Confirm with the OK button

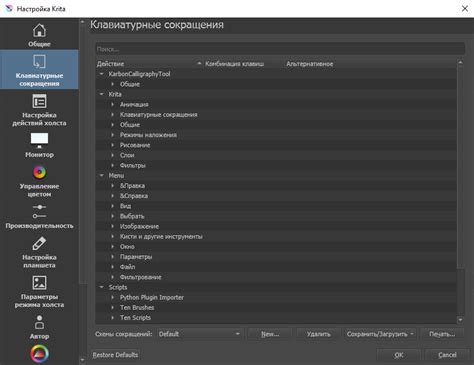pyautogui.click(x=399, y=355)
